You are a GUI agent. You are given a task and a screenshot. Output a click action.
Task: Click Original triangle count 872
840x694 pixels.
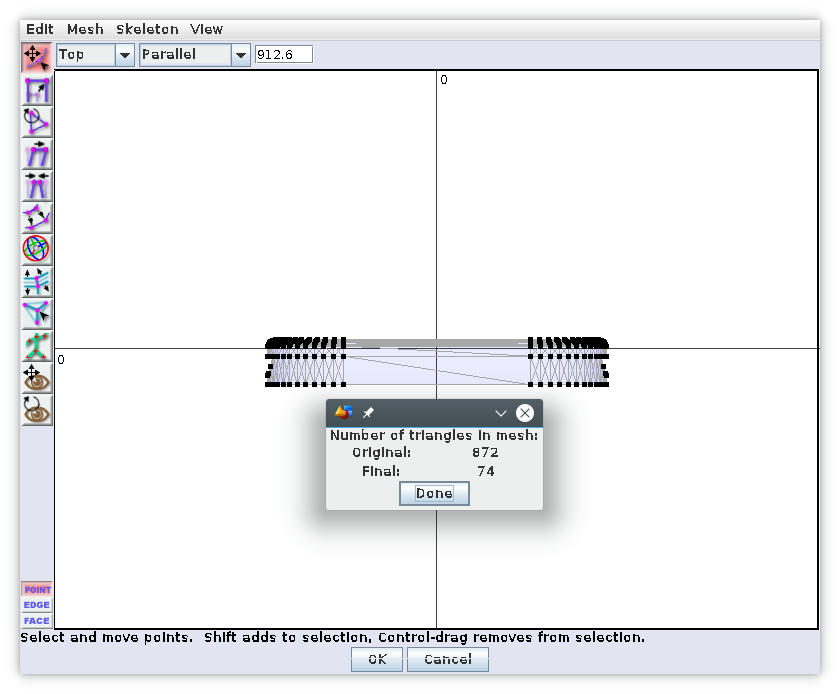(x=485, y=452)
